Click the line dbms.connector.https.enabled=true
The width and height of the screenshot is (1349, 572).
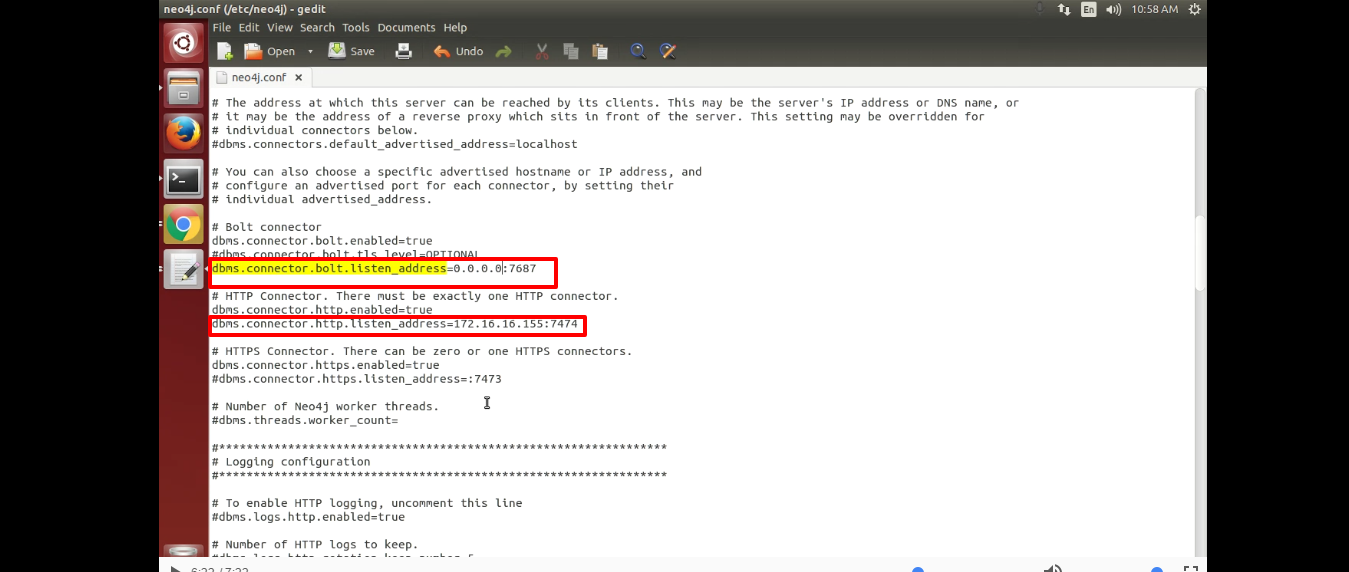[325, 365]
